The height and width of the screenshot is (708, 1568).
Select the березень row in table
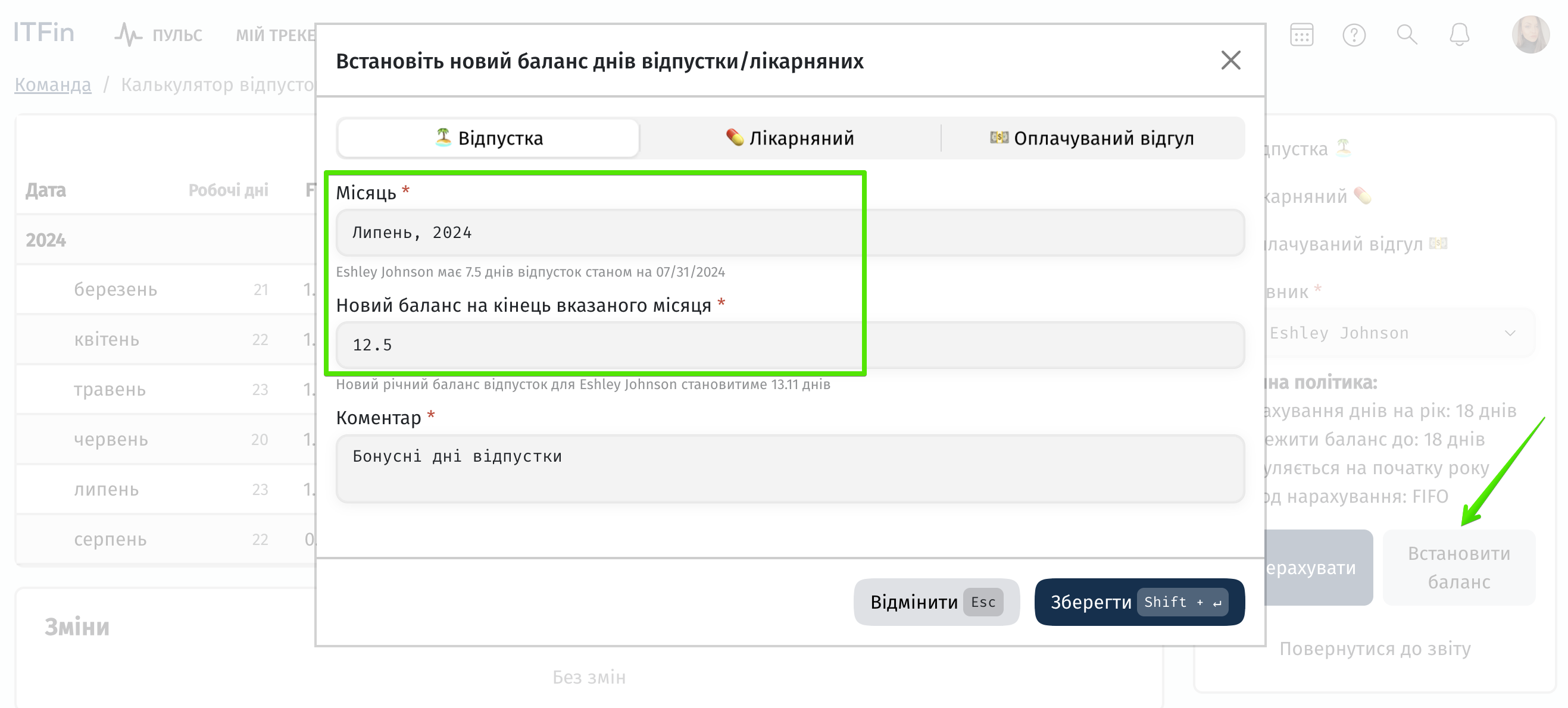[x=165, y=290]
